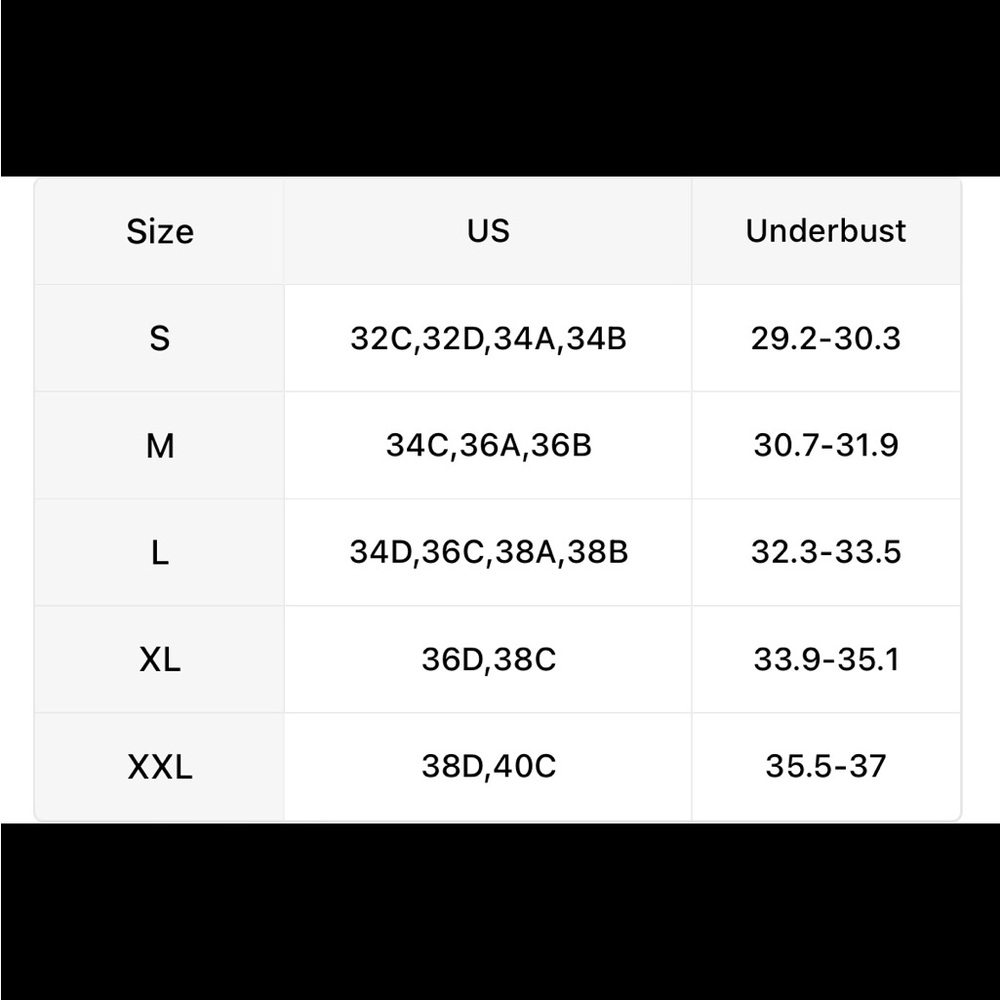Viewport: 1000px width, 1000px height.
Task: Click the 30.7-31.9 underbust value
Action: click(825, 445)
